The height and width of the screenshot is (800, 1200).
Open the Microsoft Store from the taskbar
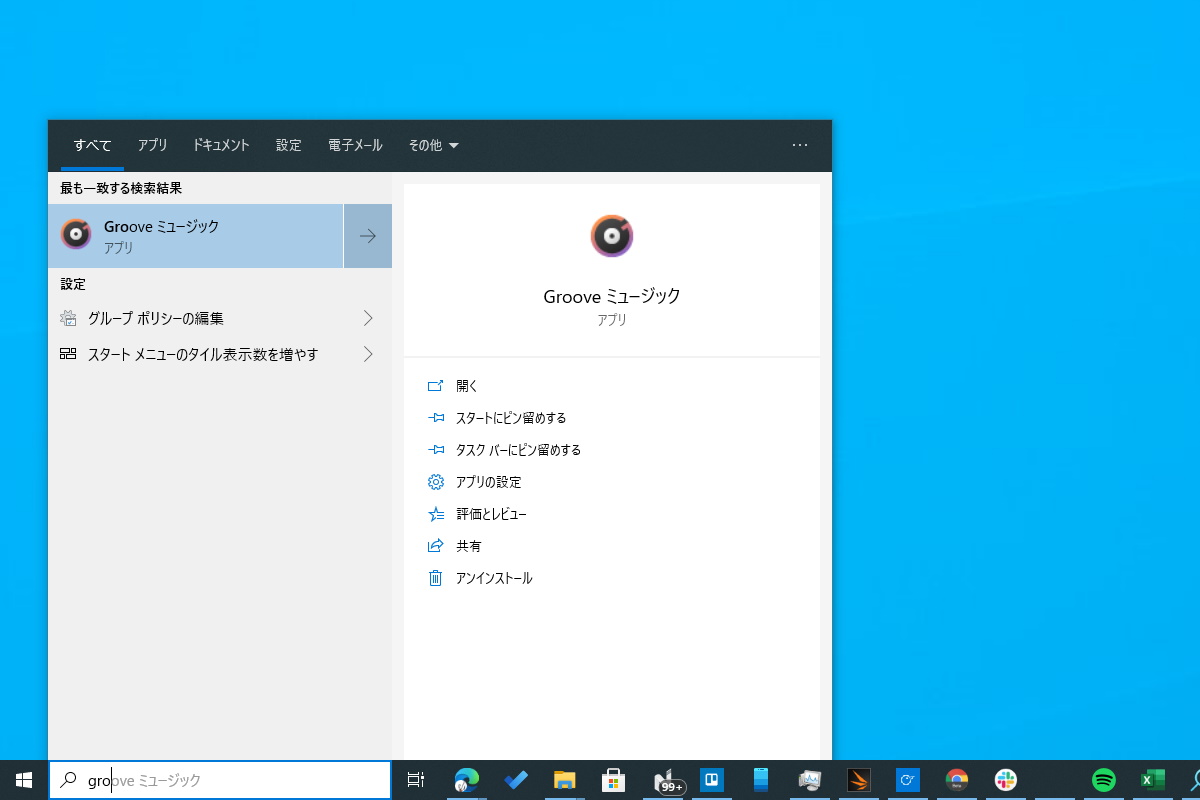[613, 779]
